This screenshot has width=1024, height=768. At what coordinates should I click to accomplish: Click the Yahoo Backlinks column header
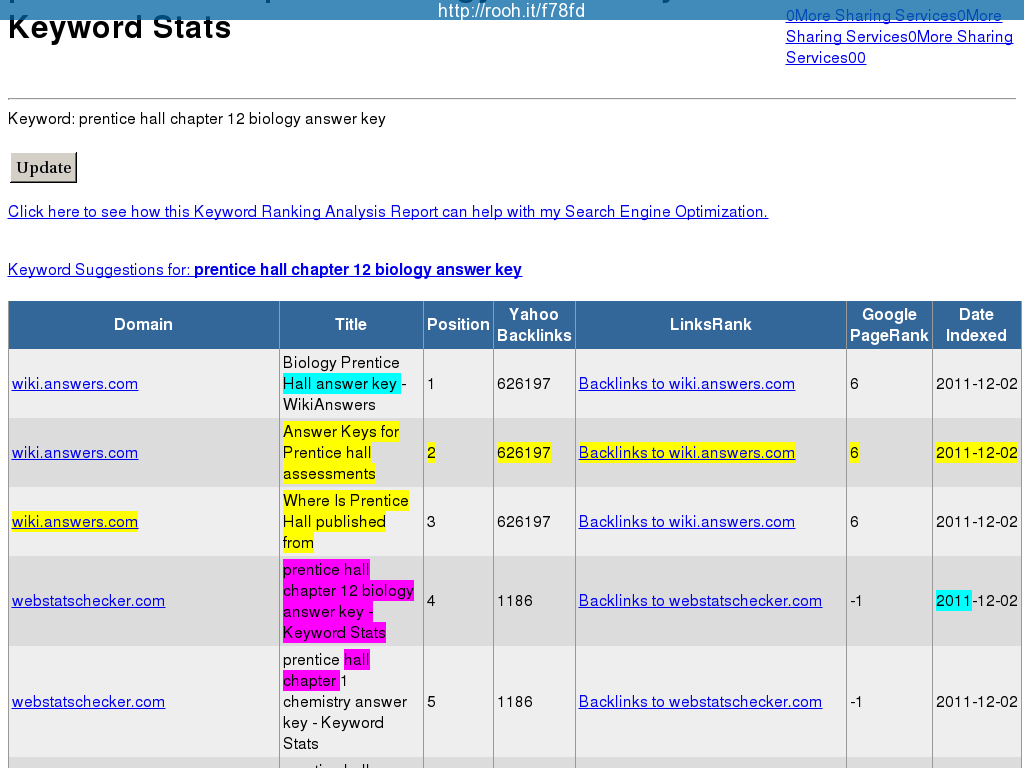(534, 325)
